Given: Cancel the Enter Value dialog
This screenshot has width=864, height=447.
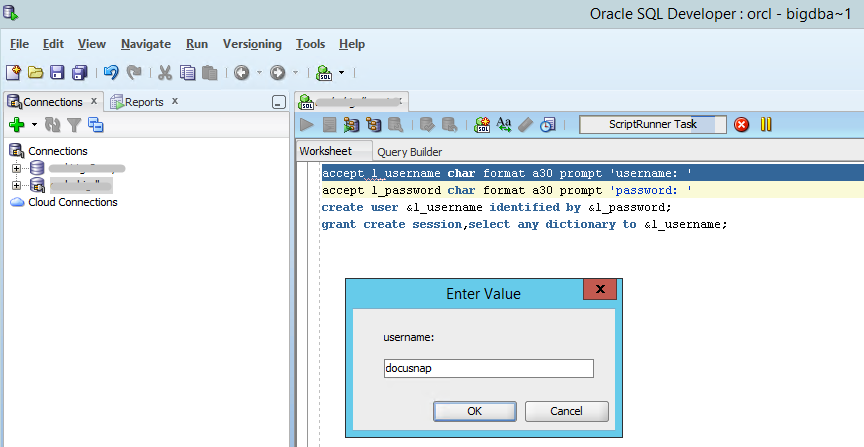Looking at the screenshot, I should pos(566,411).
